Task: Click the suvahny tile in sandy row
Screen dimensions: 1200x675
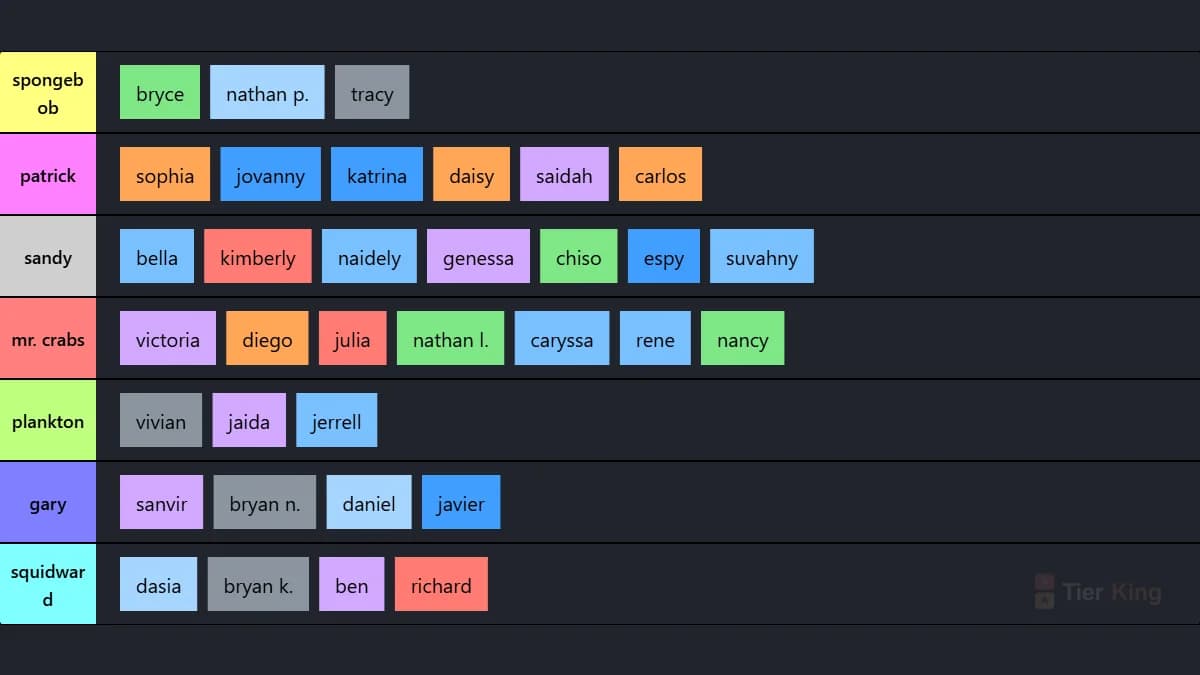Action: tap(762, 257)
